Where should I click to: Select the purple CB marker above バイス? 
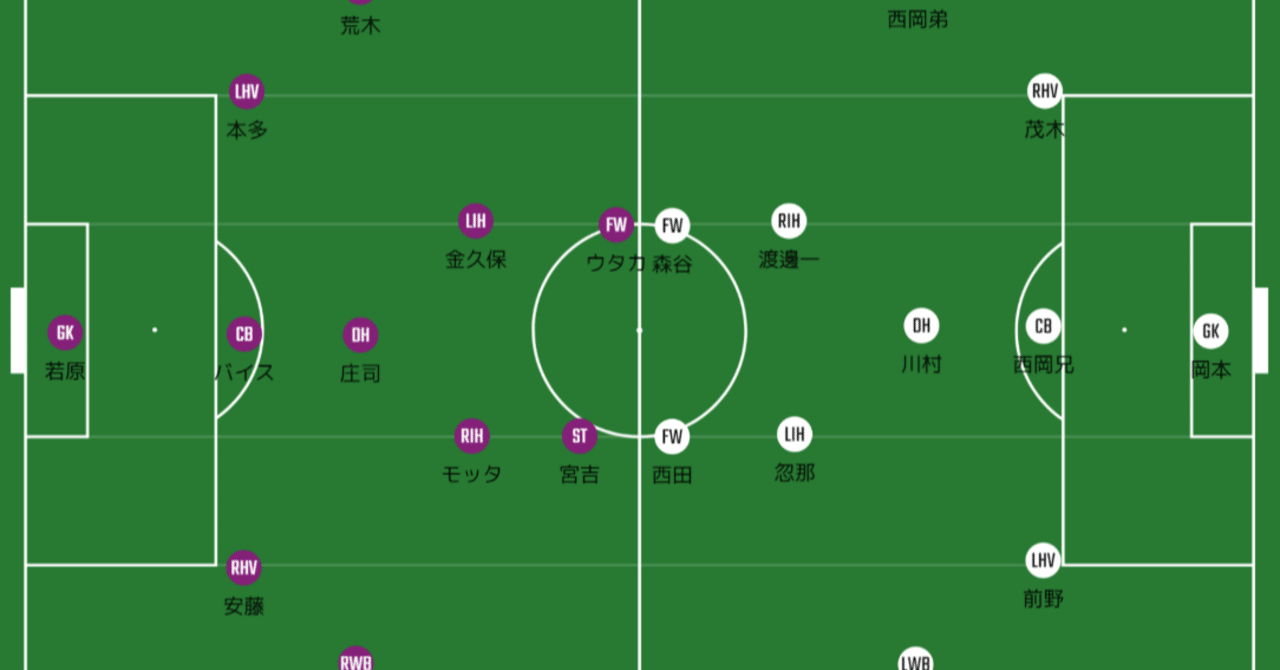244,334
